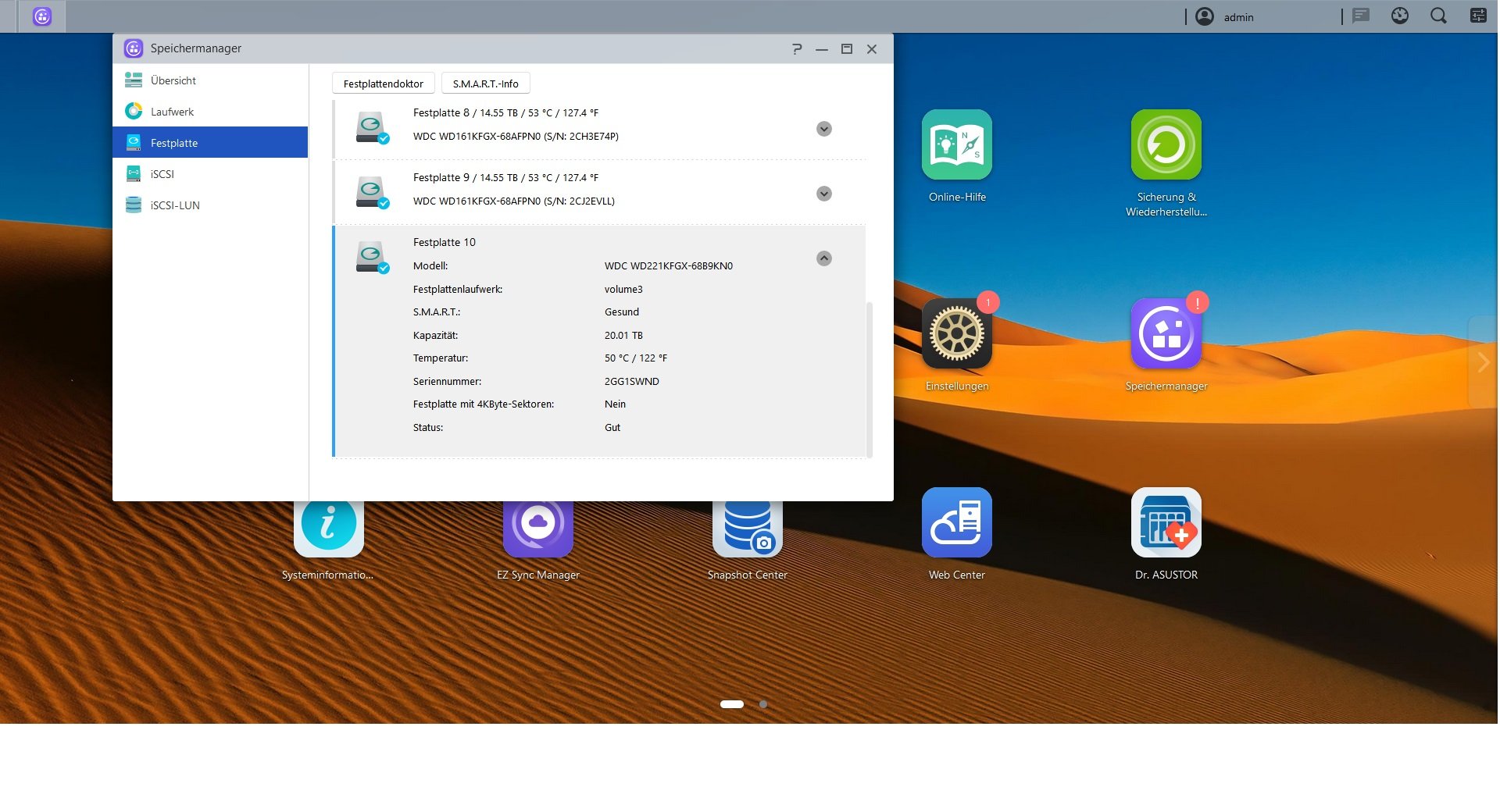Expand Festplatte 9 details
1500x812 pixels.
click(x=824, y=194)
